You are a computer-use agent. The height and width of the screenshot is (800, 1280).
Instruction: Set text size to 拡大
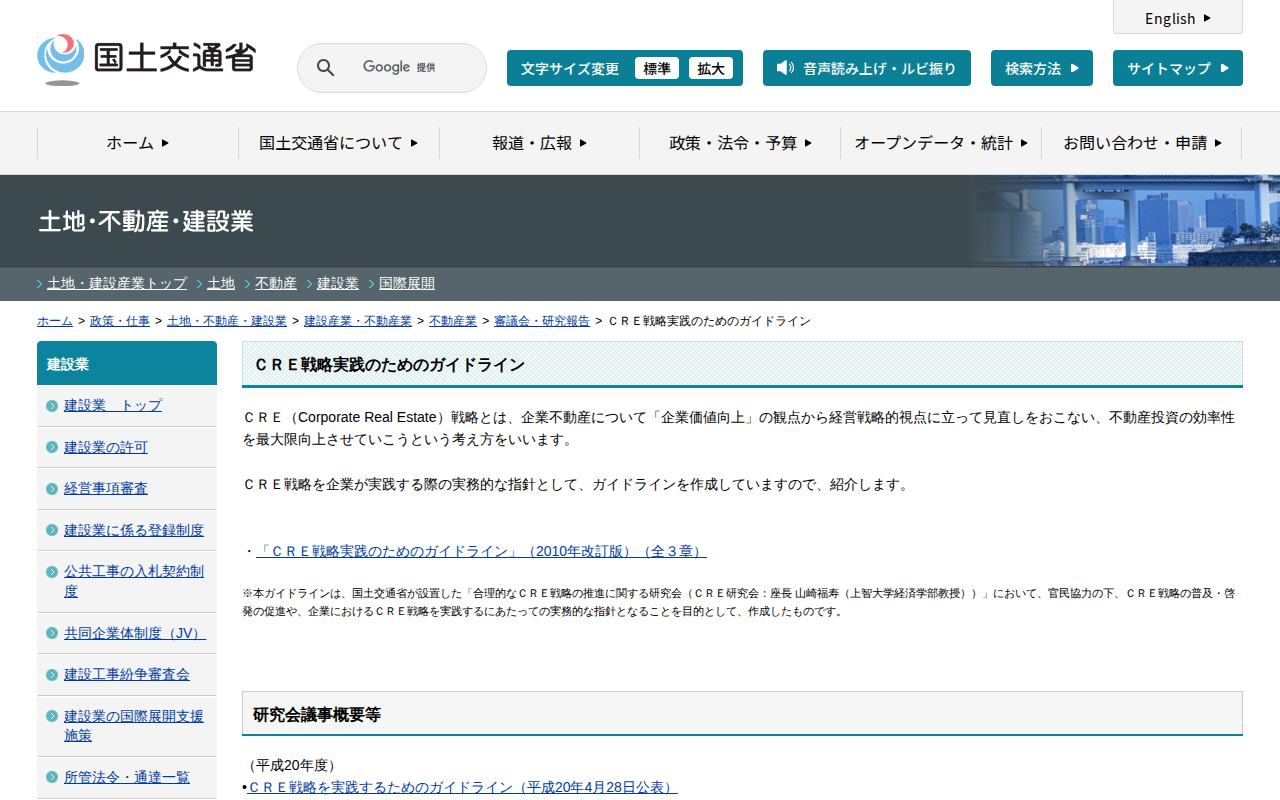coord(711,69)
